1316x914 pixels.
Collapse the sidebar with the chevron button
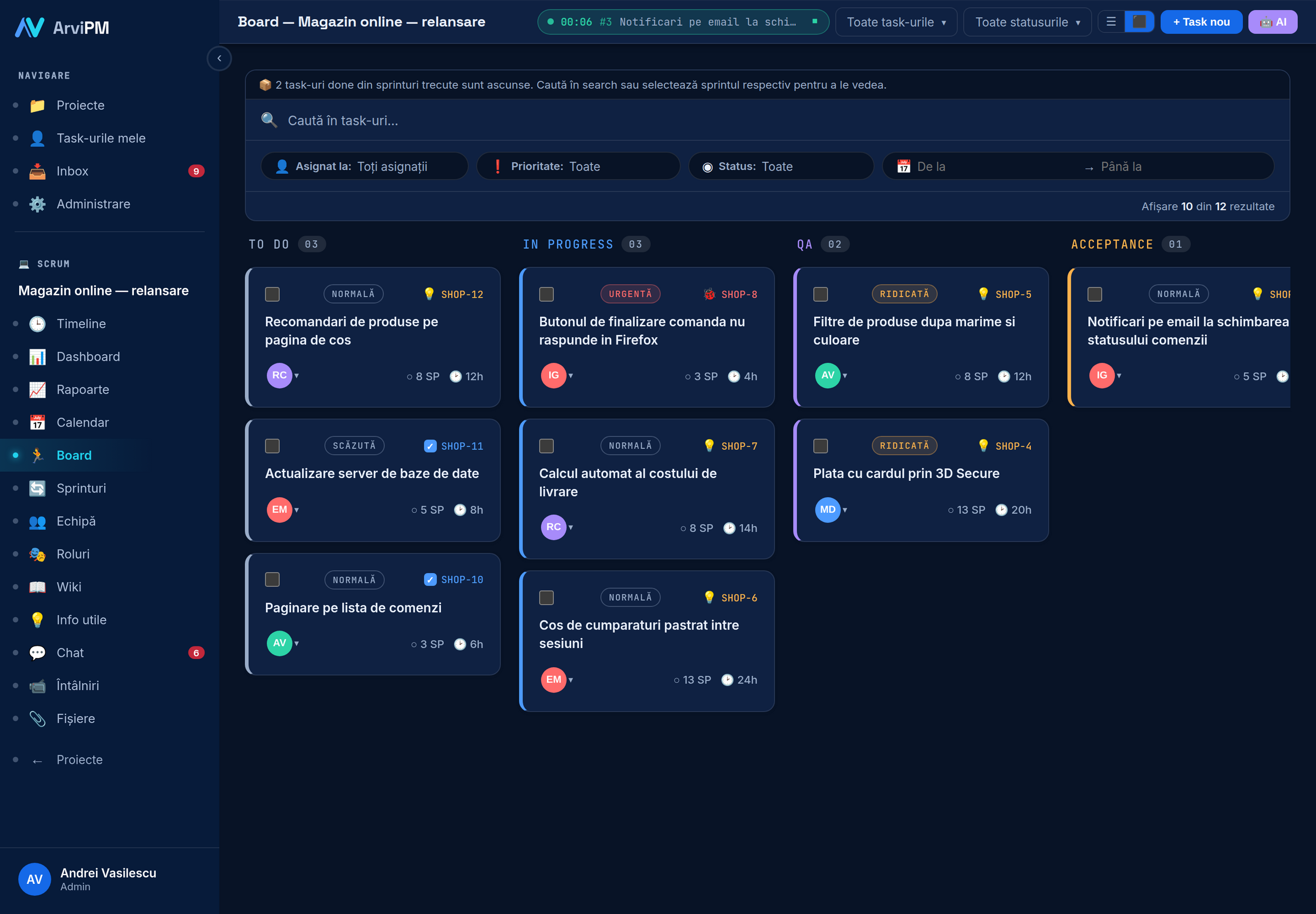pos(219,59)
